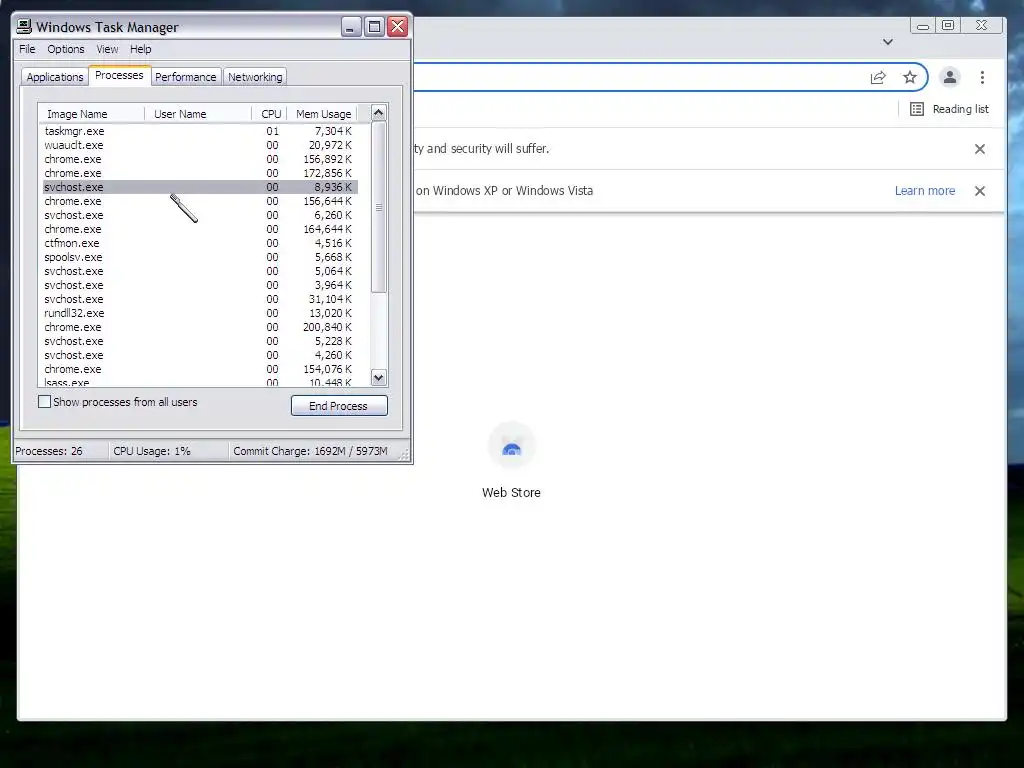Screen dimensions: 1024x768
Task: Sort by User Name column header
Action: (x=198, y=114)
